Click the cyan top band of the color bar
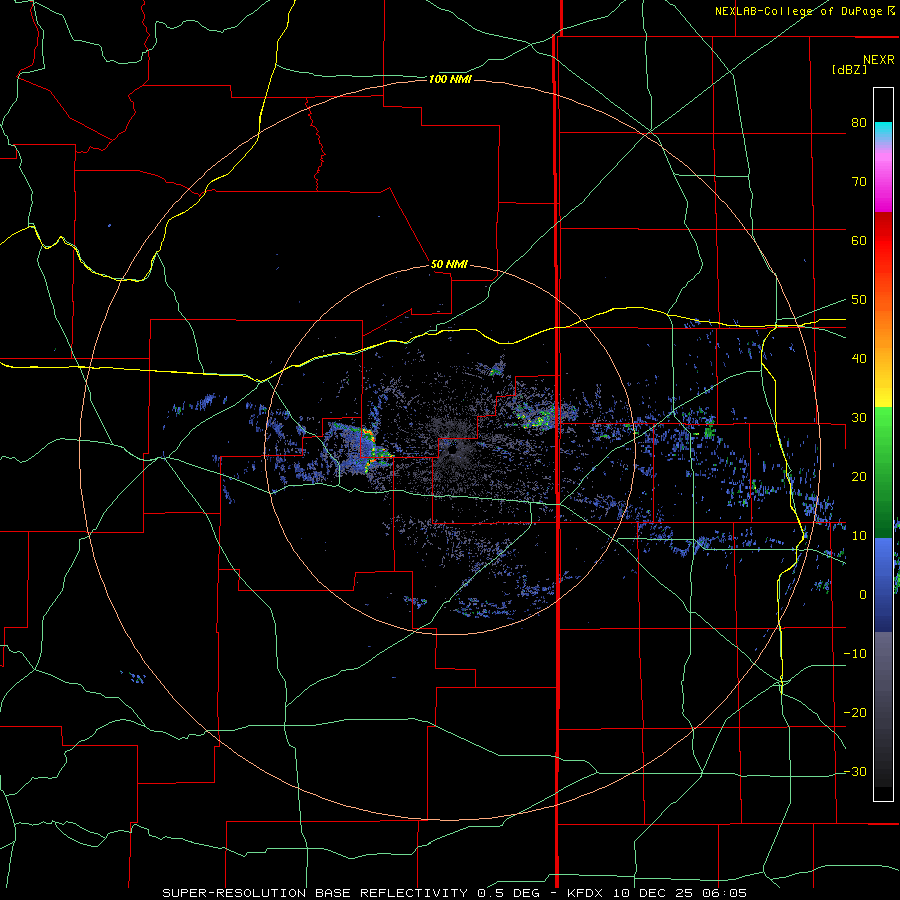The height and width of the screenshot is (900, 900). [883, 131]
